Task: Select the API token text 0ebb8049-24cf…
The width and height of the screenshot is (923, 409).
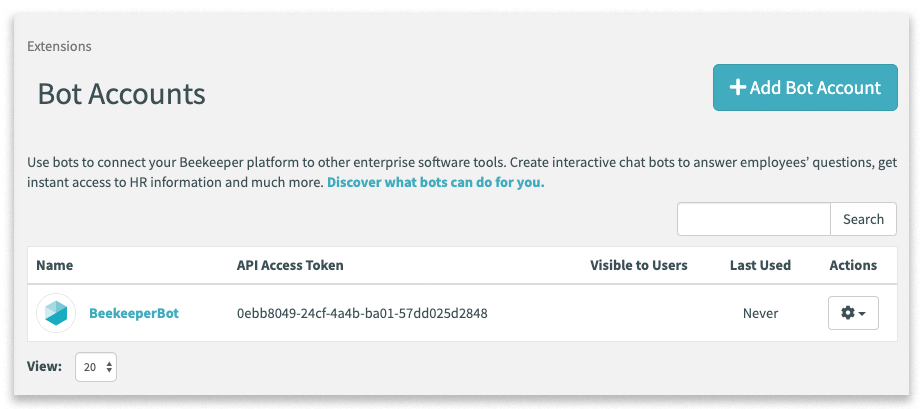Action: 362,314
